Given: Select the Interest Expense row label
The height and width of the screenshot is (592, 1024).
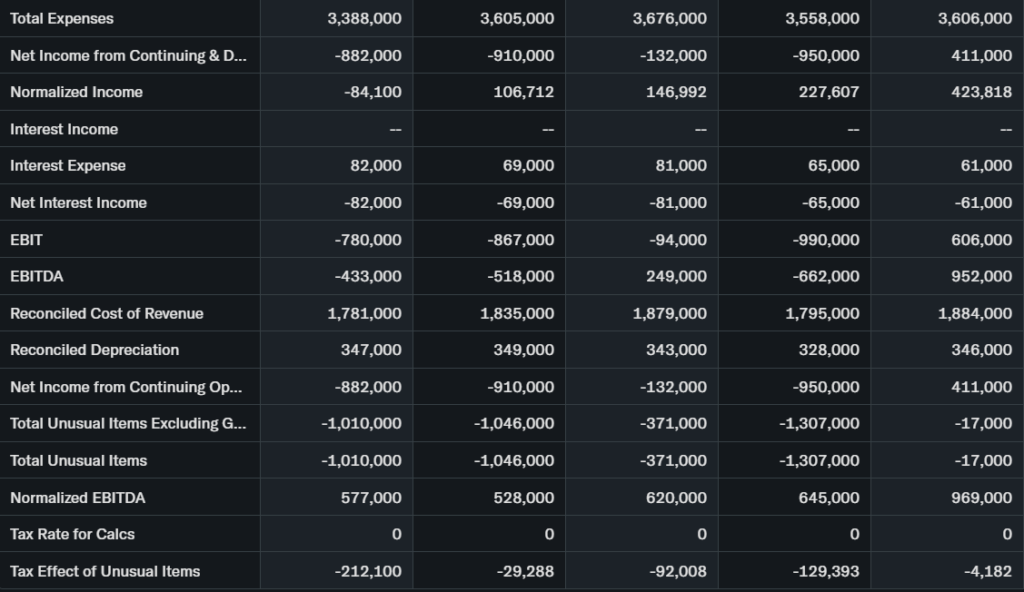Looking at the screenshot, I should [68, 166].
